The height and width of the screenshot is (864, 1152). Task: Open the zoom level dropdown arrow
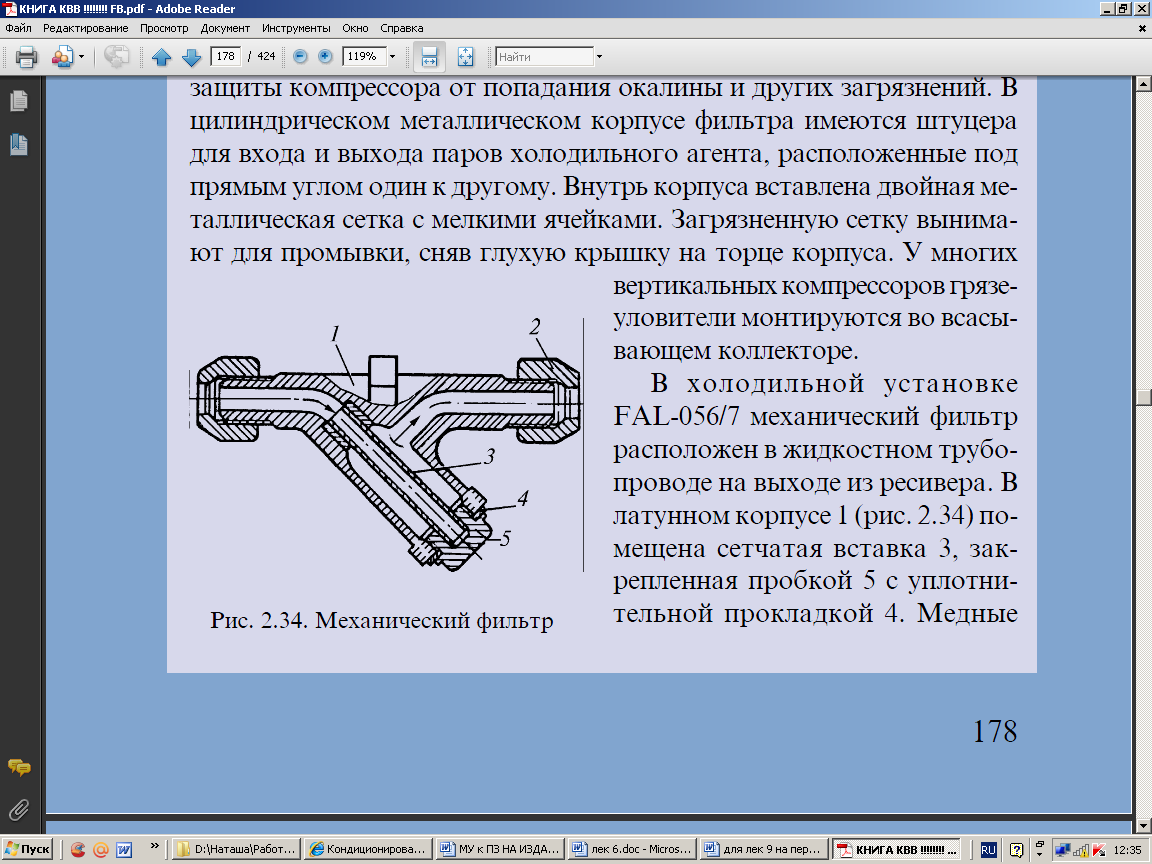click(x=392, y=57)
